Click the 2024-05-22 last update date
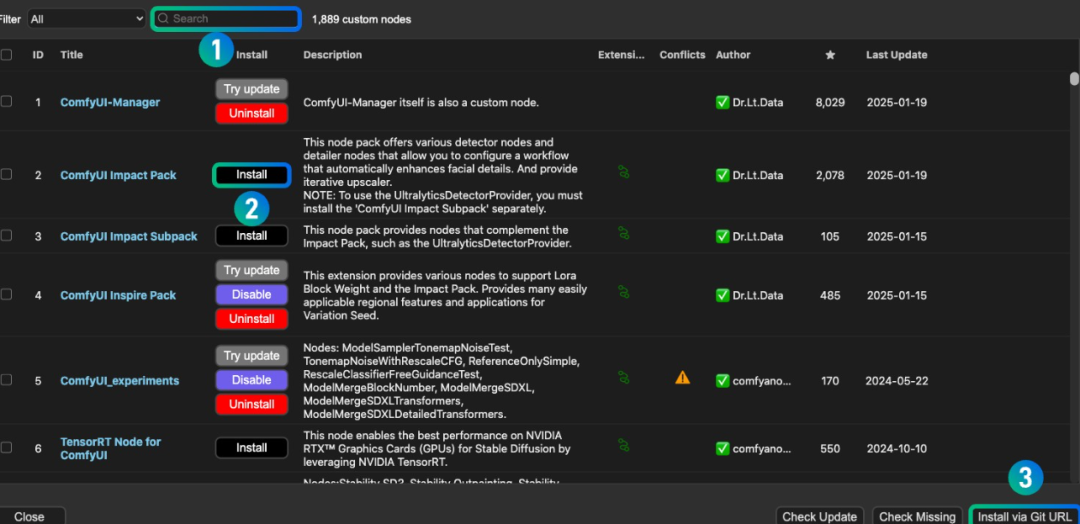 coord(896,381)
